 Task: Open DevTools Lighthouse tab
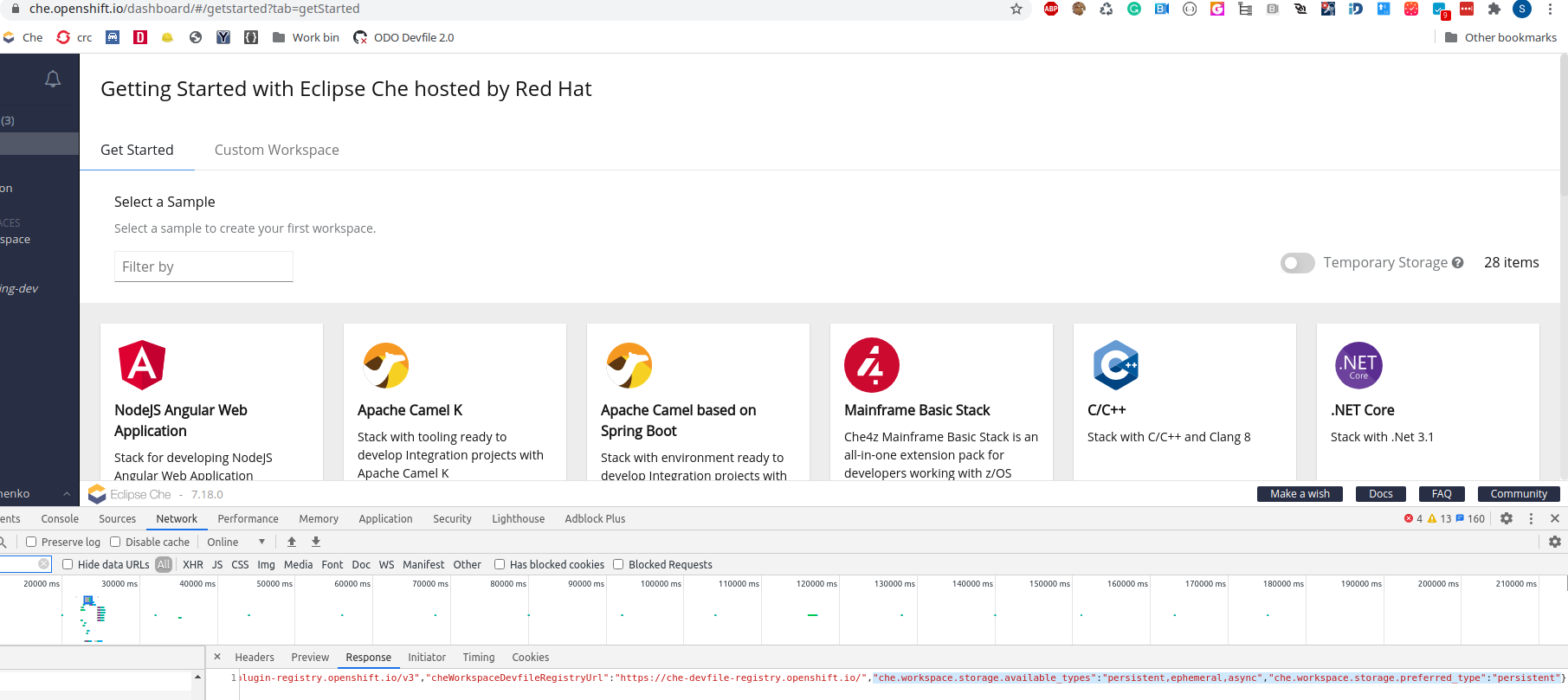pos(518,519)
